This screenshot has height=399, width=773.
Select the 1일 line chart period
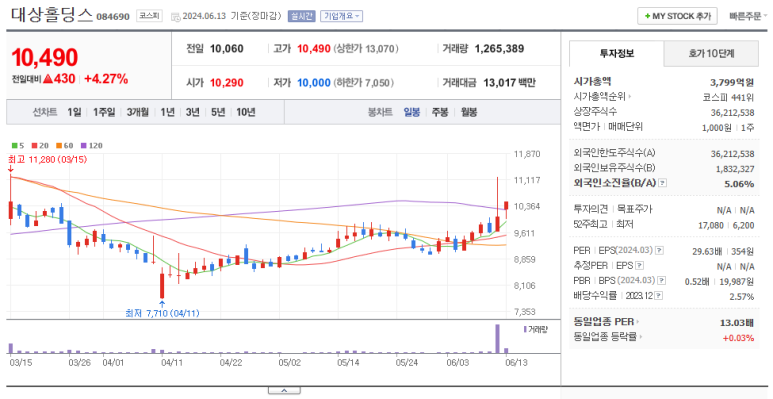pos(74,112)
